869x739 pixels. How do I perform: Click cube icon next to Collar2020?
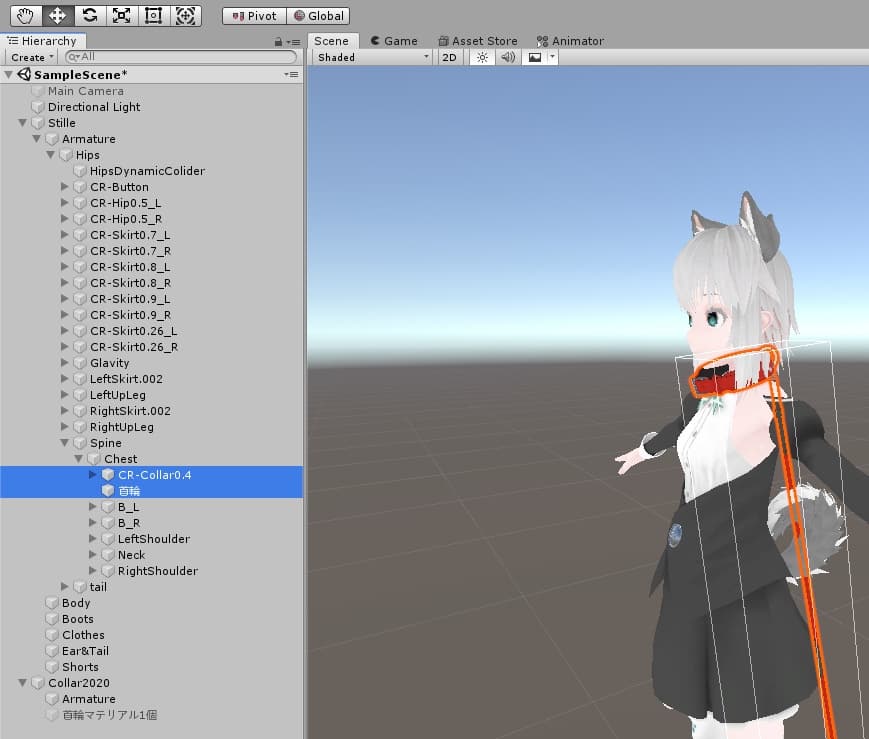click(38, 682)
